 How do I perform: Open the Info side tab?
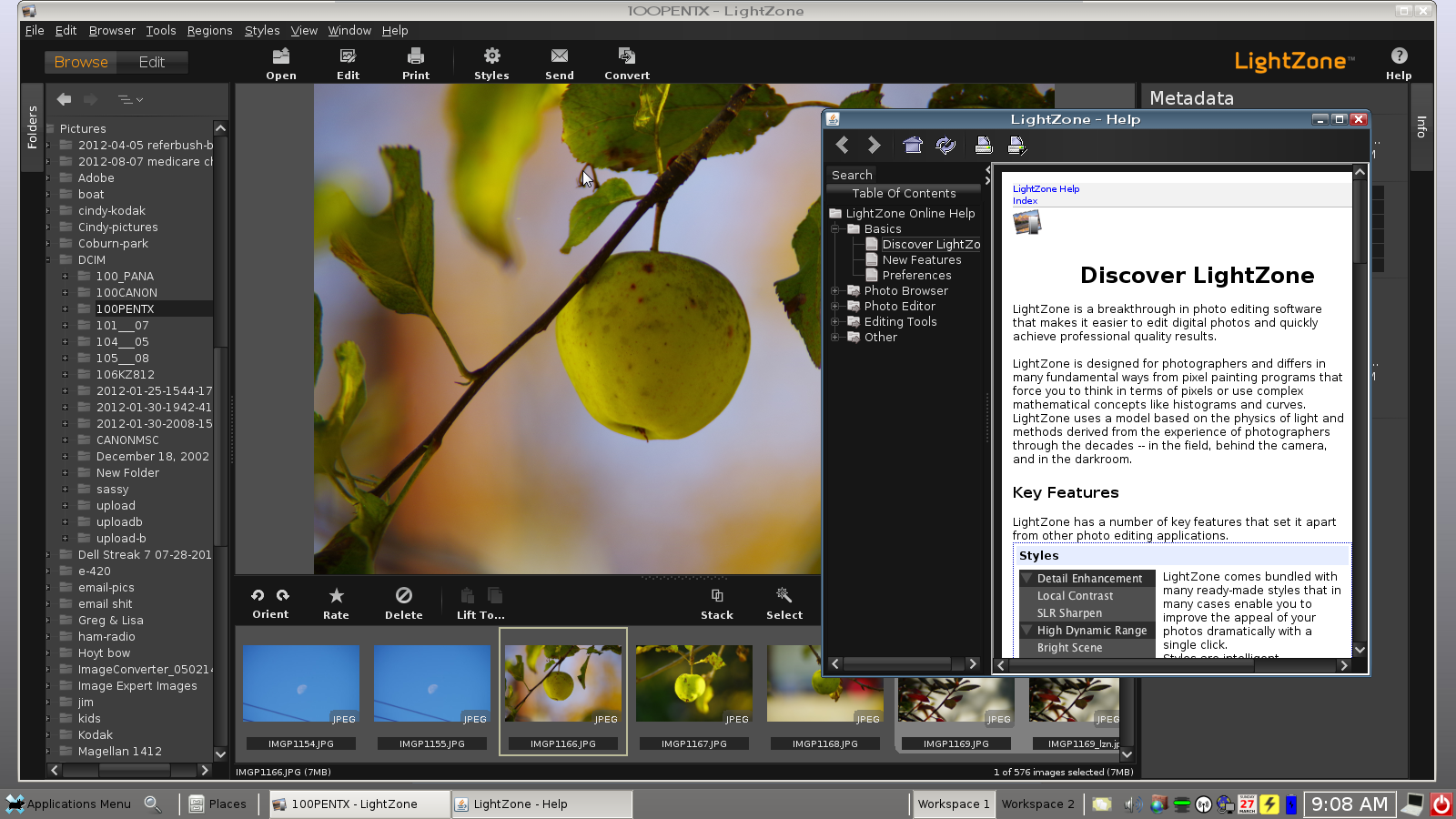[x=1421, y=126]
